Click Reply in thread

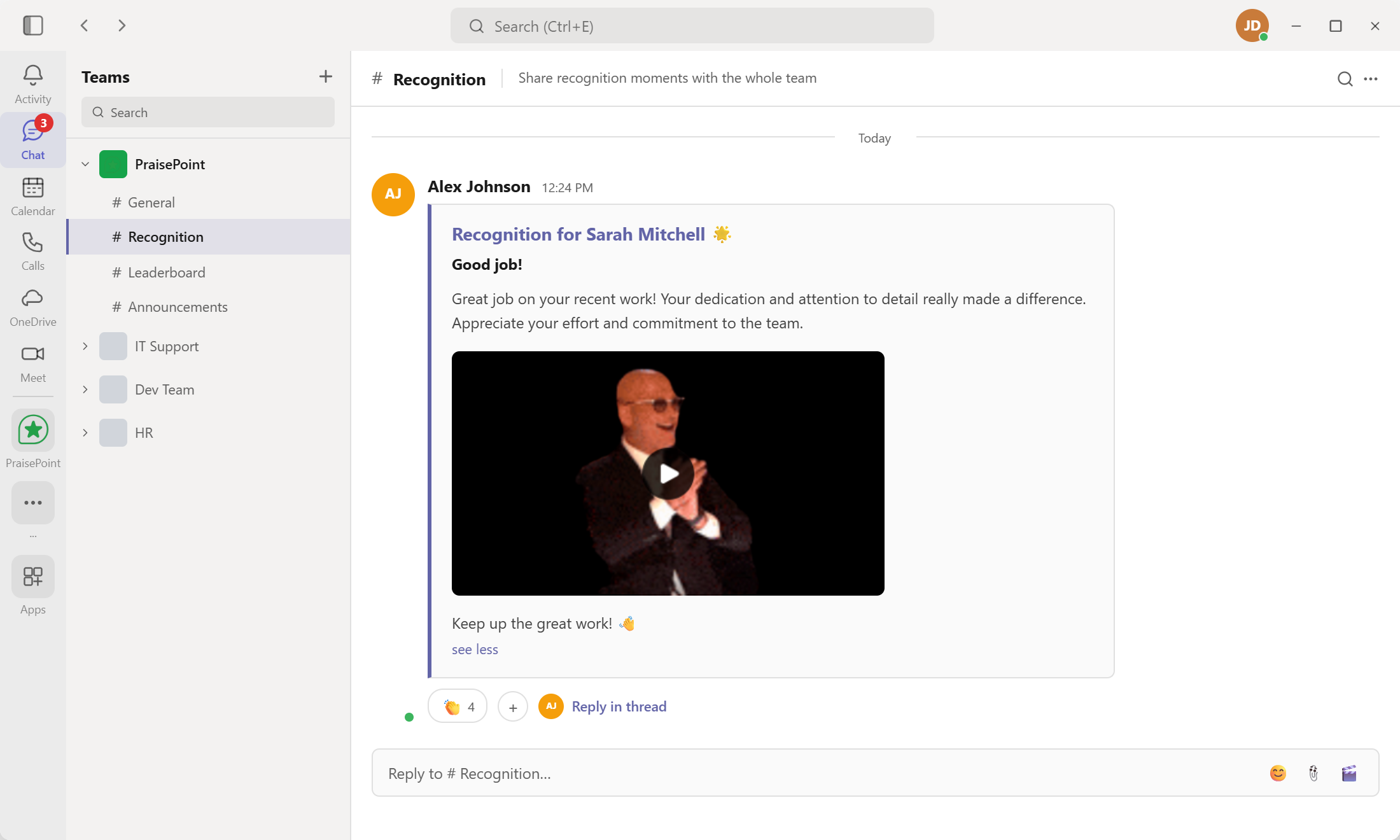click(619, 706)
